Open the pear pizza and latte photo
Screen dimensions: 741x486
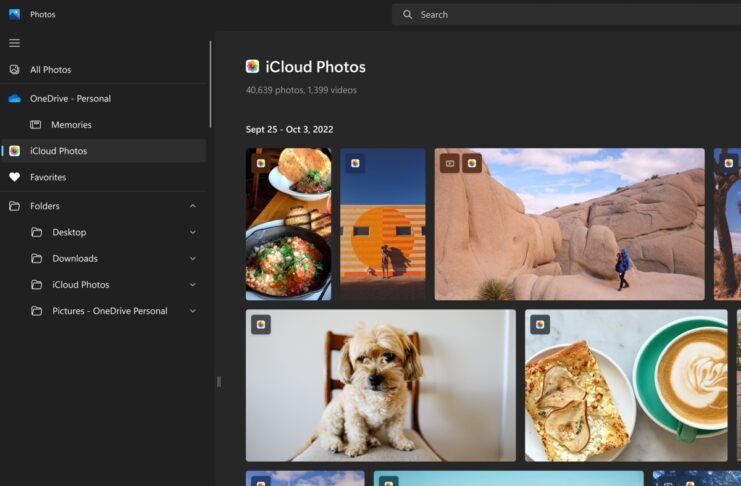pyautogui.click(x=626, y=385)
